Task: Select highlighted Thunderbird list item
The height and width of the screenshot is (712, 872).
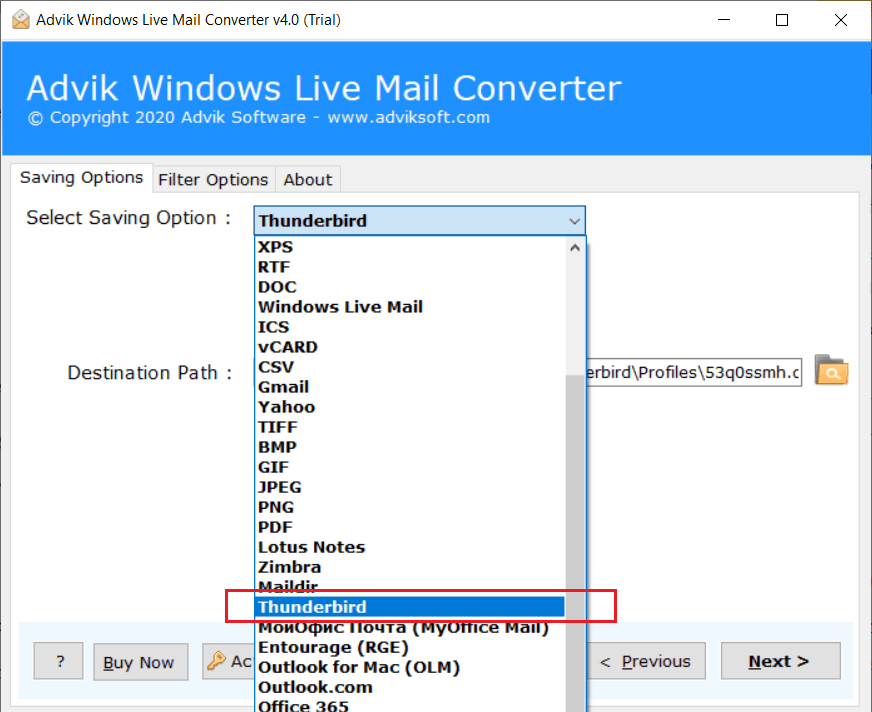Action: [x=410, y=607]
